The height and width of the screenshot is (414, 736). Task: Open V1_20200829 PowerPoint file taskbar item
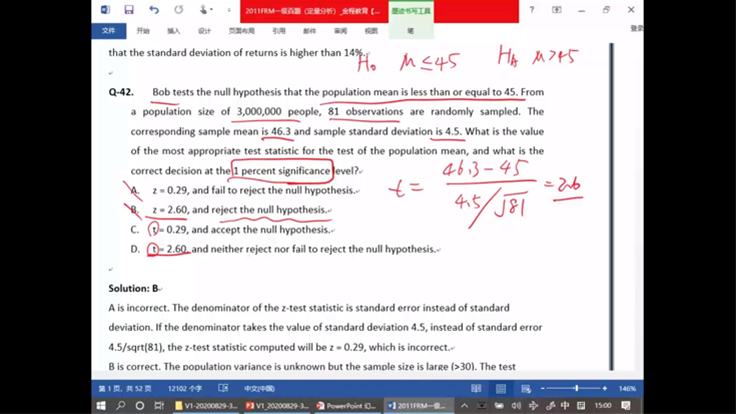(277, 406)
